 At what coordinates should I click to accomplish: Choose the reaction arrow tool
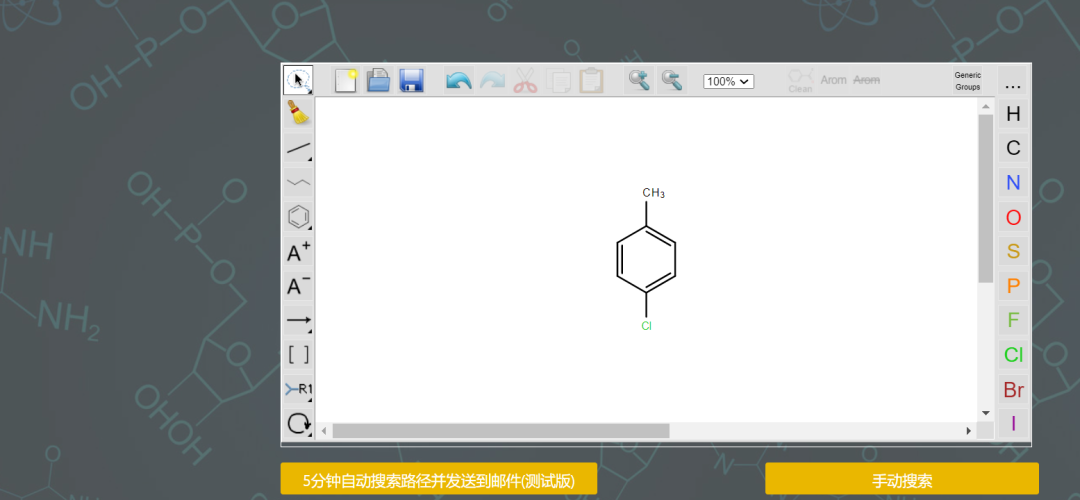coord(298,320)
